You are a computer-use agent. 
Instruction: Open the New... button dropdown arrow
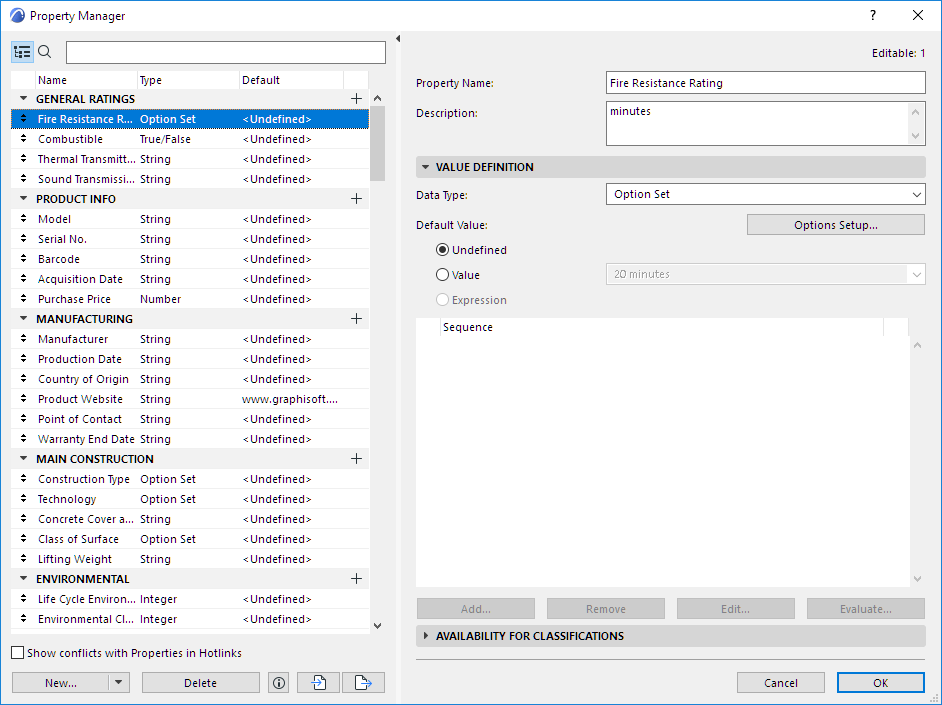pyautogui.click(x=118, y=683)
